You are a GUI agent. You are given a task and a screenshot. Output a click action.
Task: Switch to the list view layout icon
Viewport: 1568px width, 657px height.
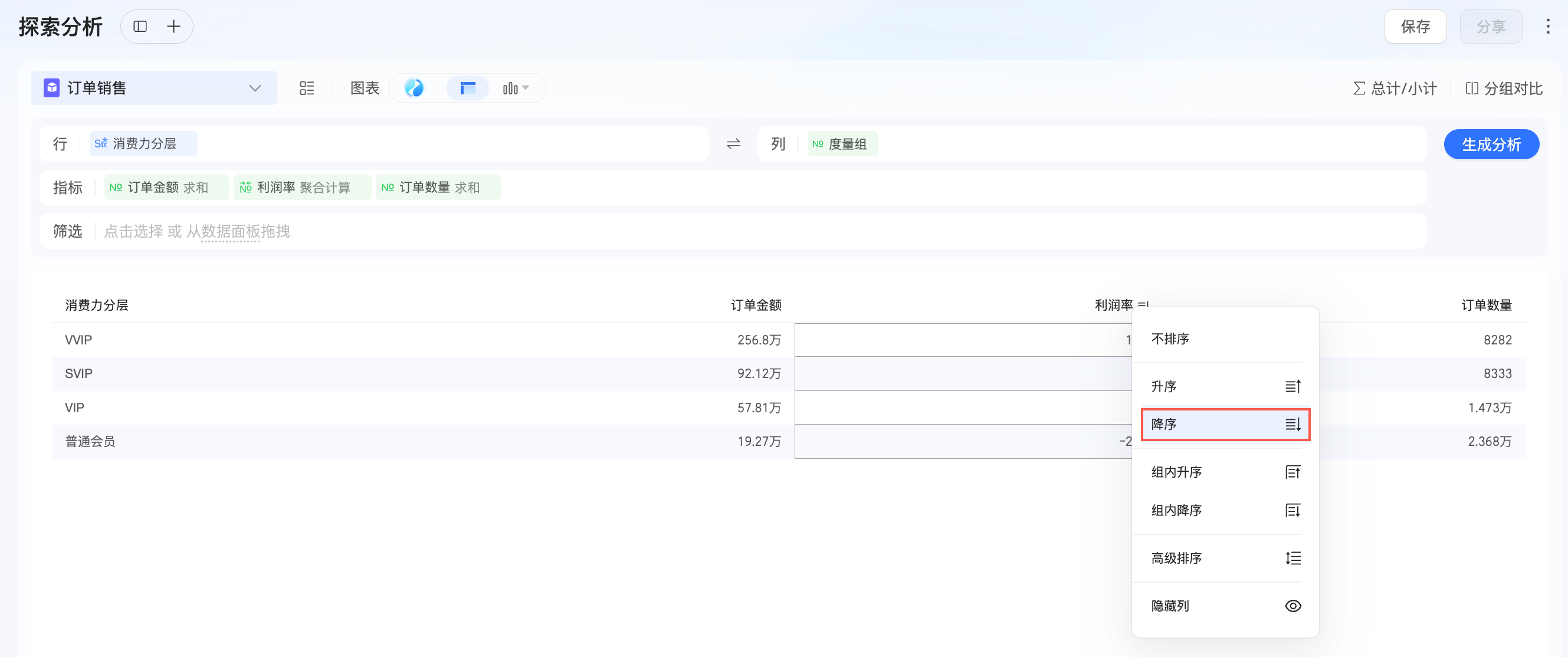307,88
